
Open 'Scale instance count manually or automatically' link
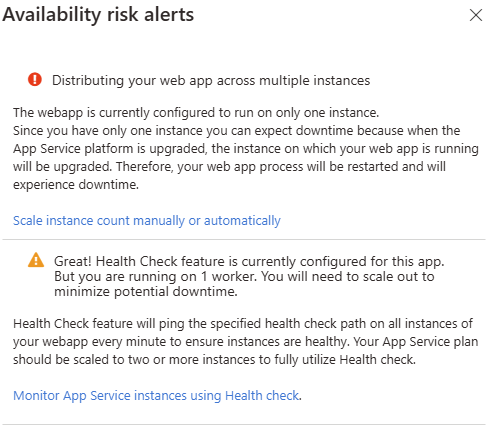coord(147,221)
